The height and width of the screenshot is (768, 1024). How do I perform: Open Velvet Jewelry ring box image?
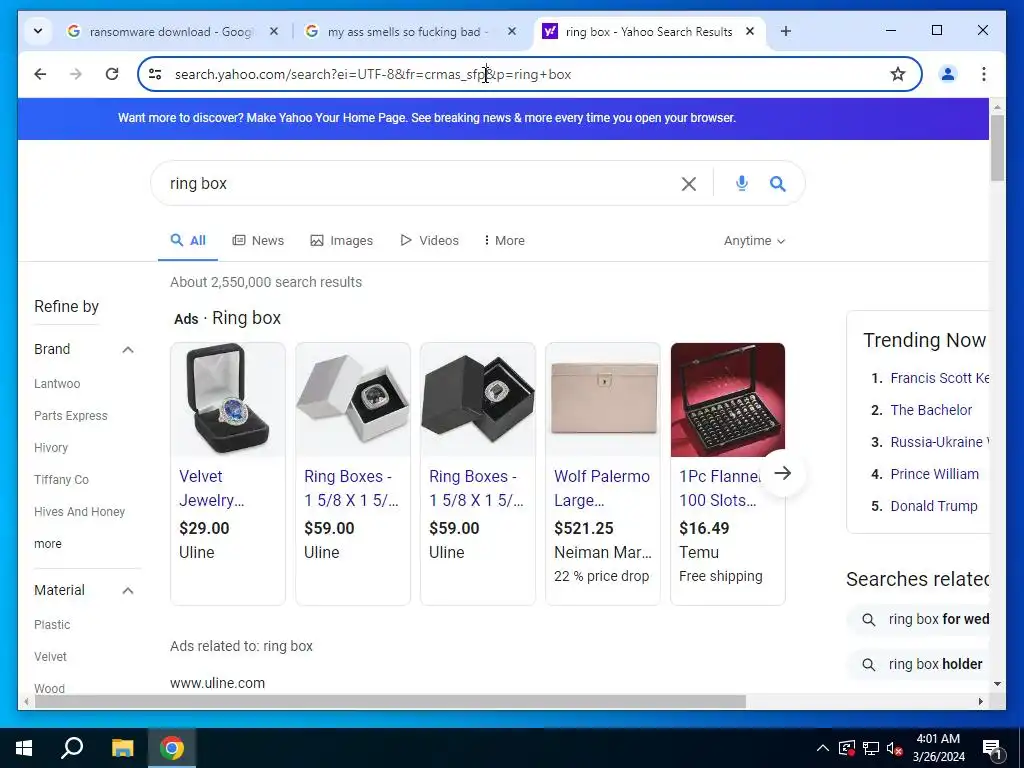tap(228, 399)
